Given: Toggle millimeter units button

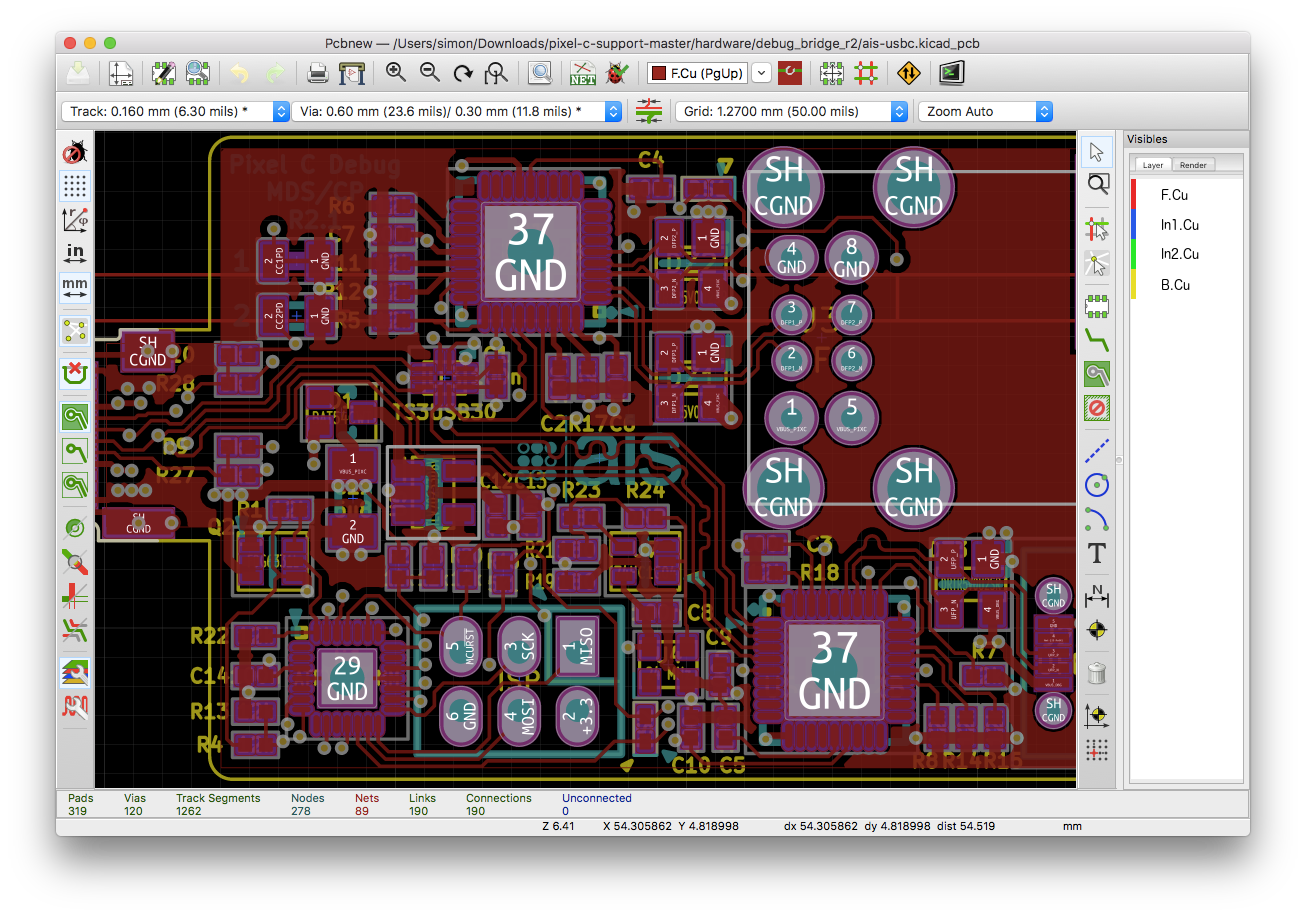Looking at the screenshot, I should pos(75,287).
